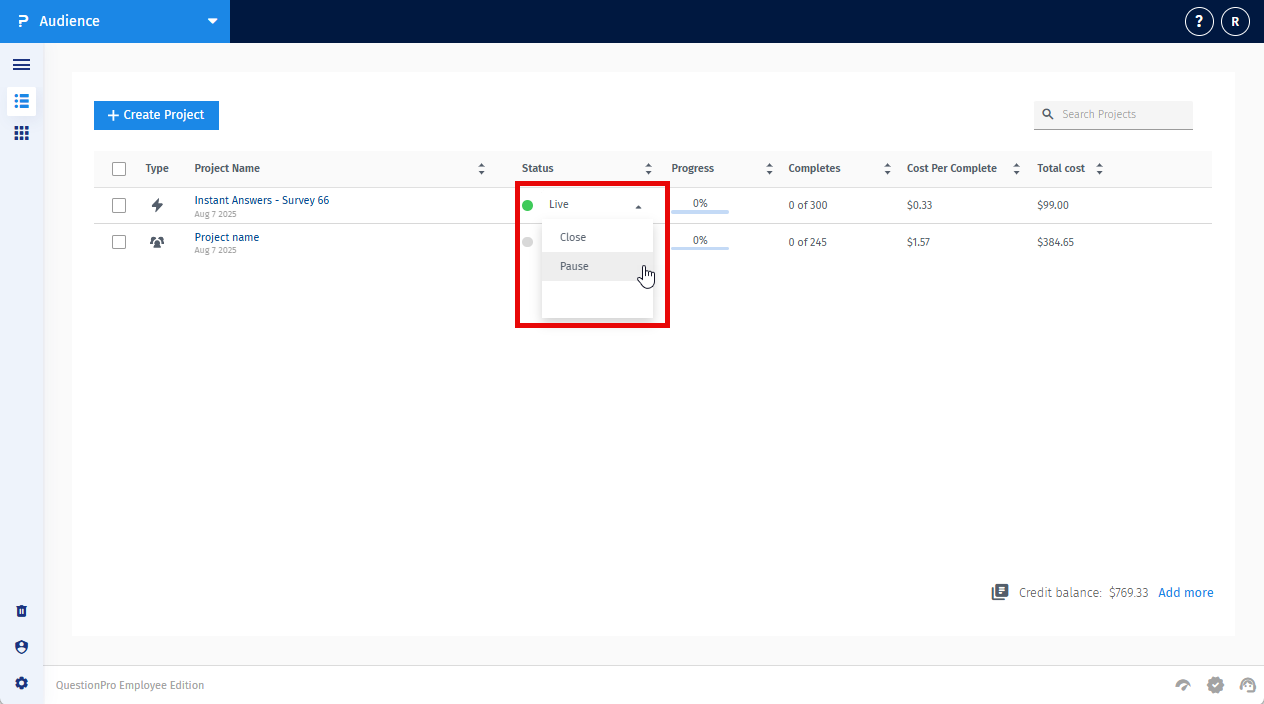Click the Add more credits link
Screen dimensions: 1264x704
pyautogui.click(x=1185, y=593)
